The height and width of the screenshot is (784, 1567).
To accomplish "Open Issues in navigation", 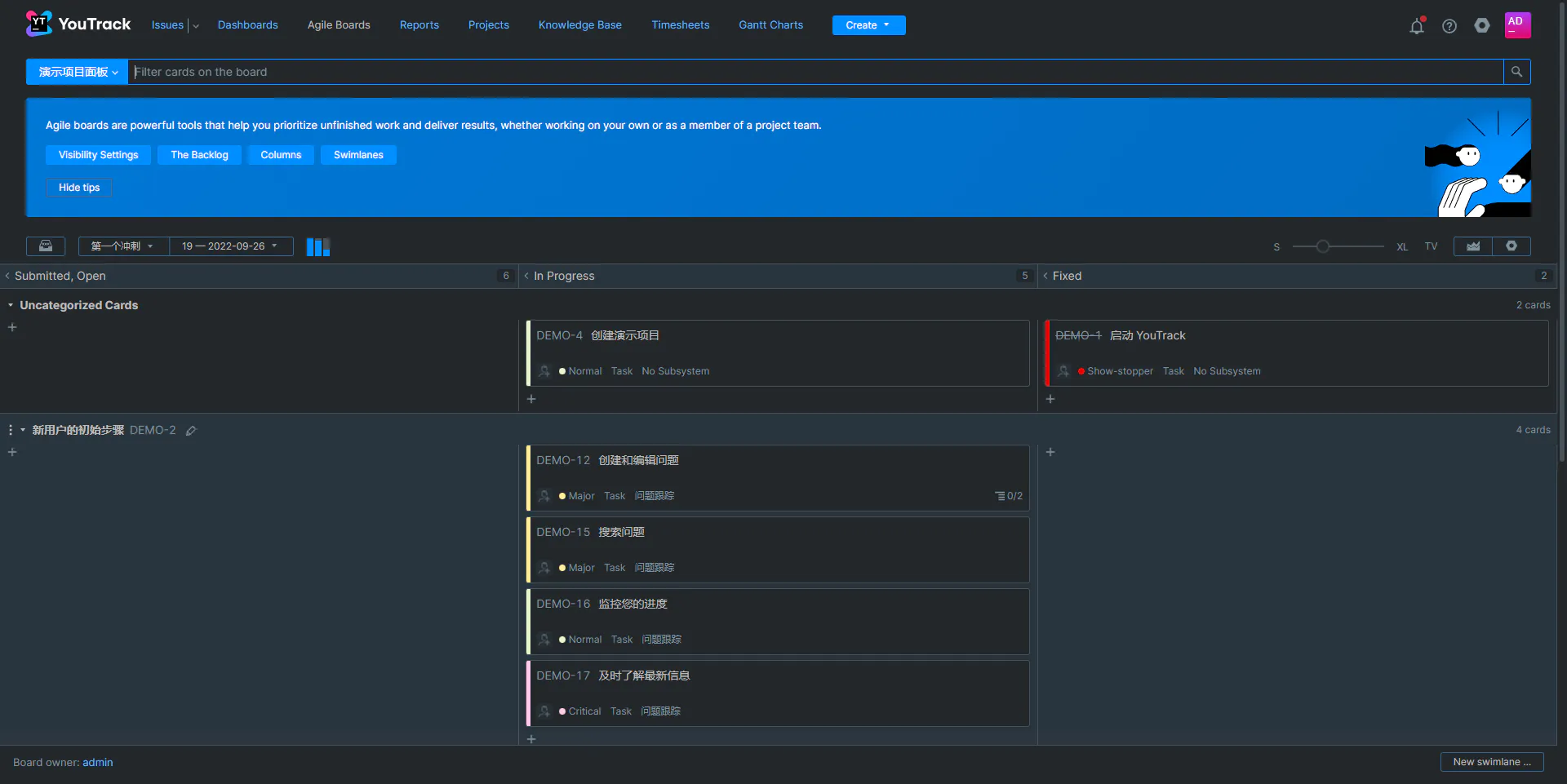I will point(167,25).
